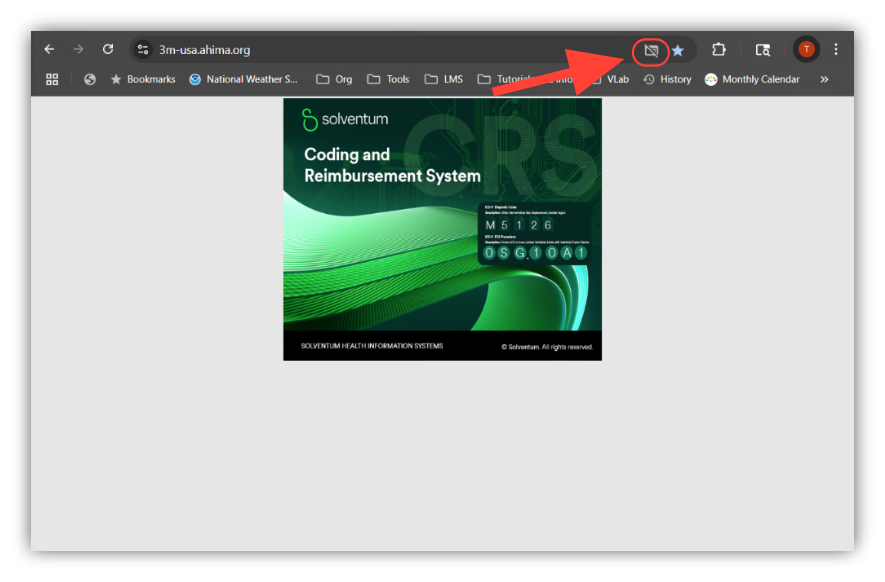The image size is (885, 582).
Task: Click the address bar URL 3m-usa.ahima.org
Action: tap(205, 50)
